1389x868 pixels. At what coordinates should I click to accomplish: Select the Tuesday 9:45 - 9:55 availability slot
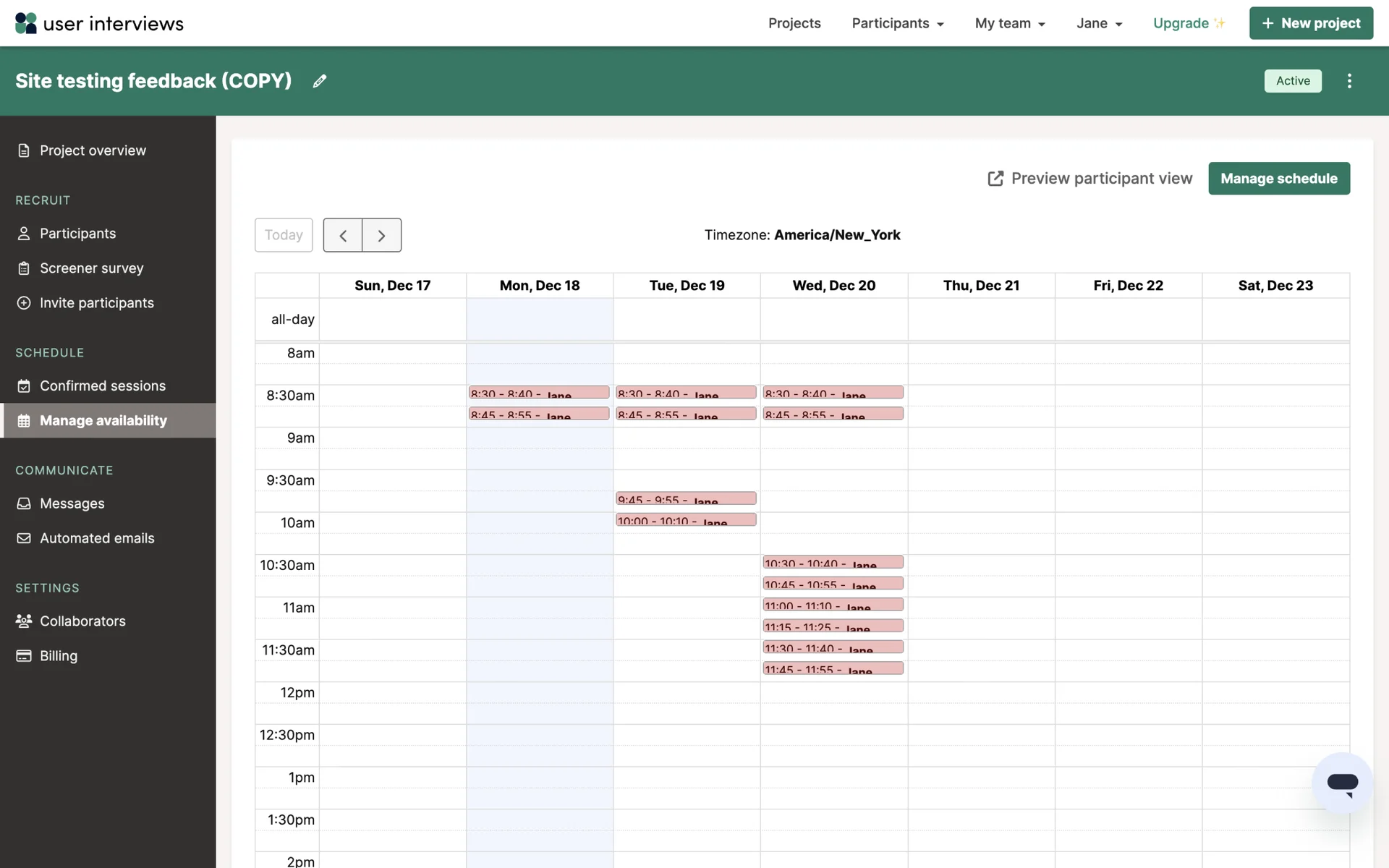pos(685,498)
